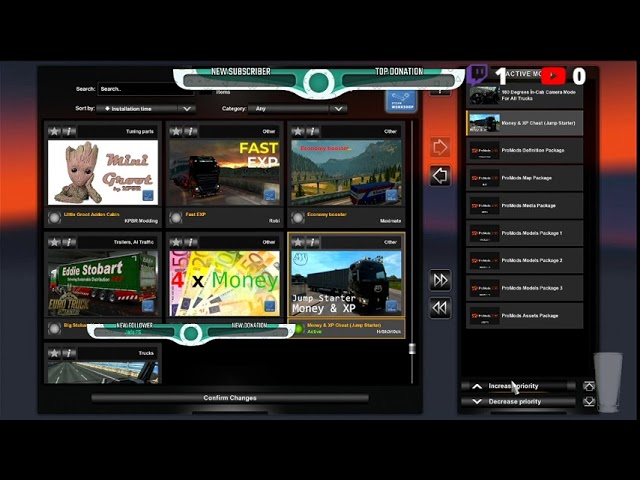Click into the Search mods field
This screenshot has height=480, width=640.
click(146, 89)
